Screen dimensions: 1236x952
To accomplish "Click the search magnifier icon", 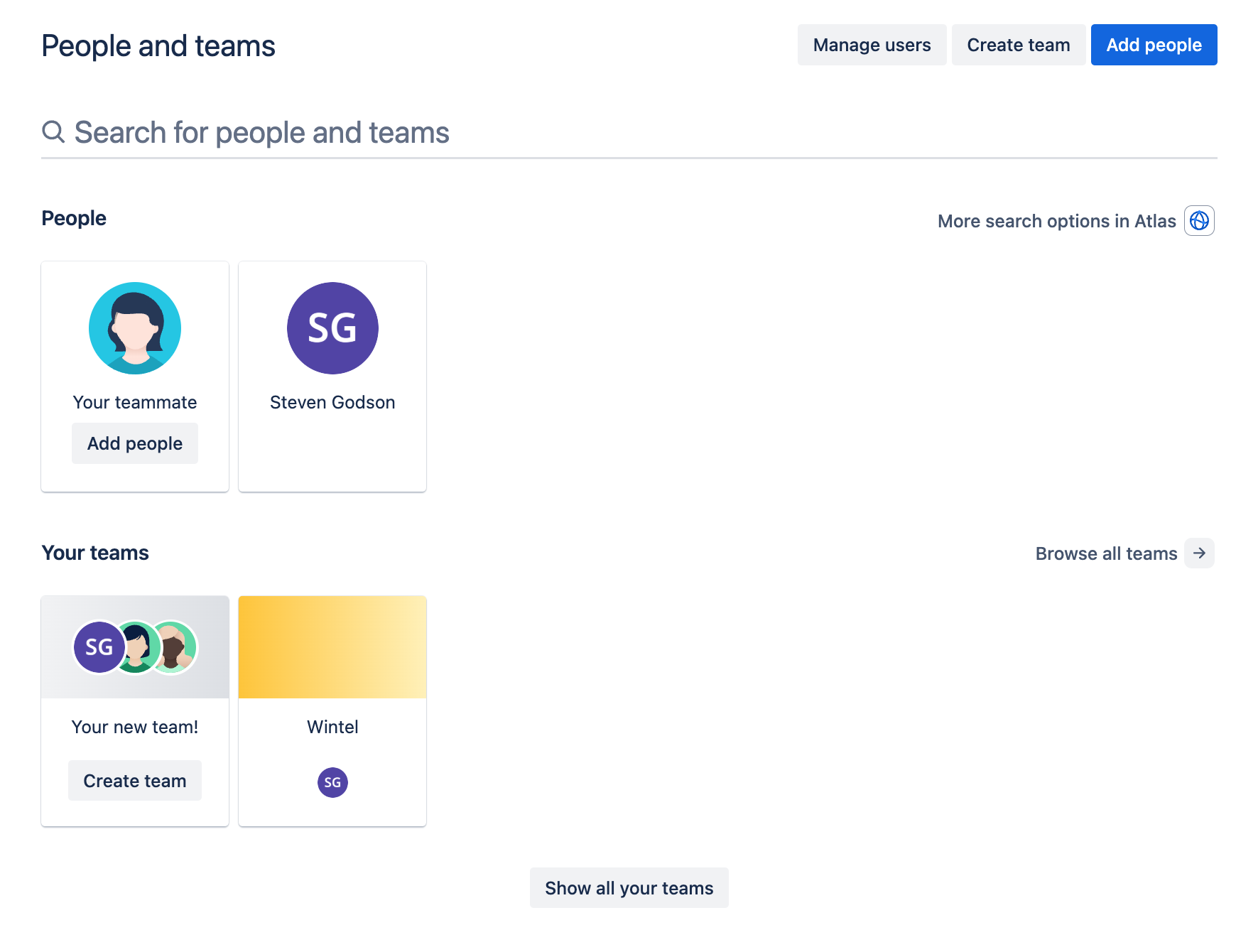I will pyautogui.click(x=53, y=131).
